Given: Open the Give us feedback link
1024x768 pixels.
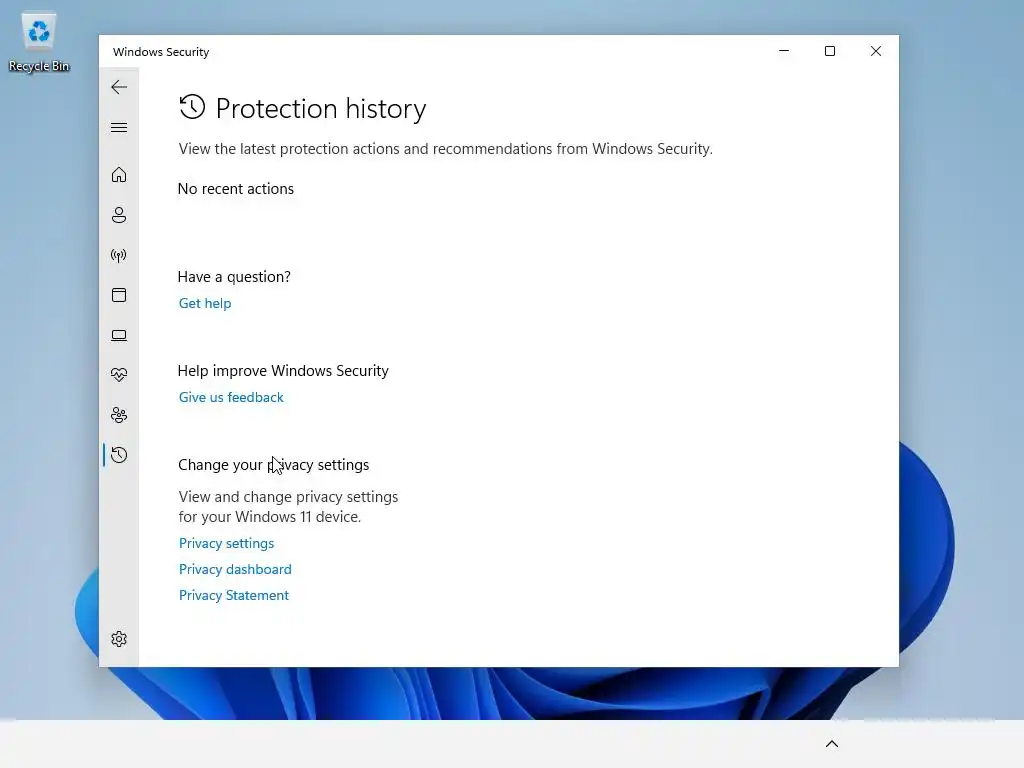Looking at the screenshot, I should pos(231,397).
